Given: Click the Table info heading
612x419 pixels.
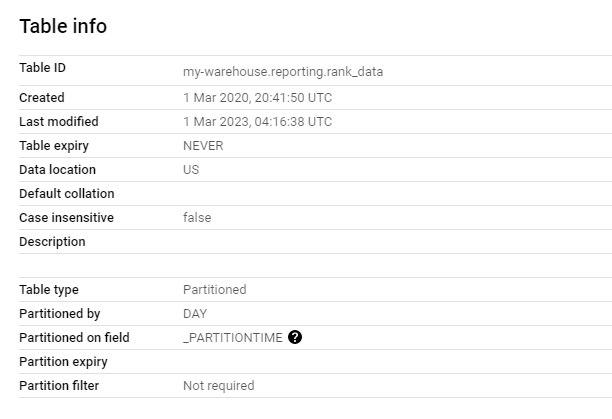Looking at the screenshot, I should (63, 26).
